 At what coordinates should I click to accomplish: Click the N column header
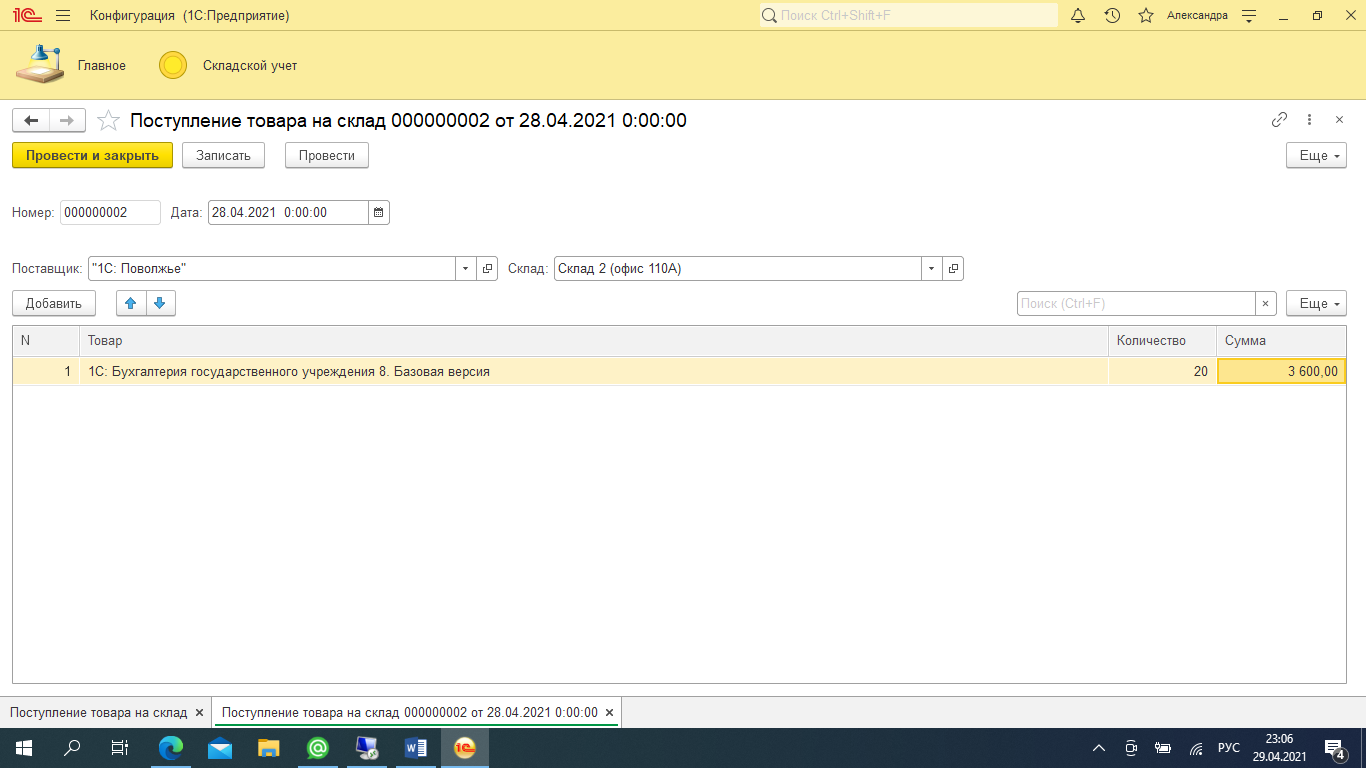click(x=46, y=340)
